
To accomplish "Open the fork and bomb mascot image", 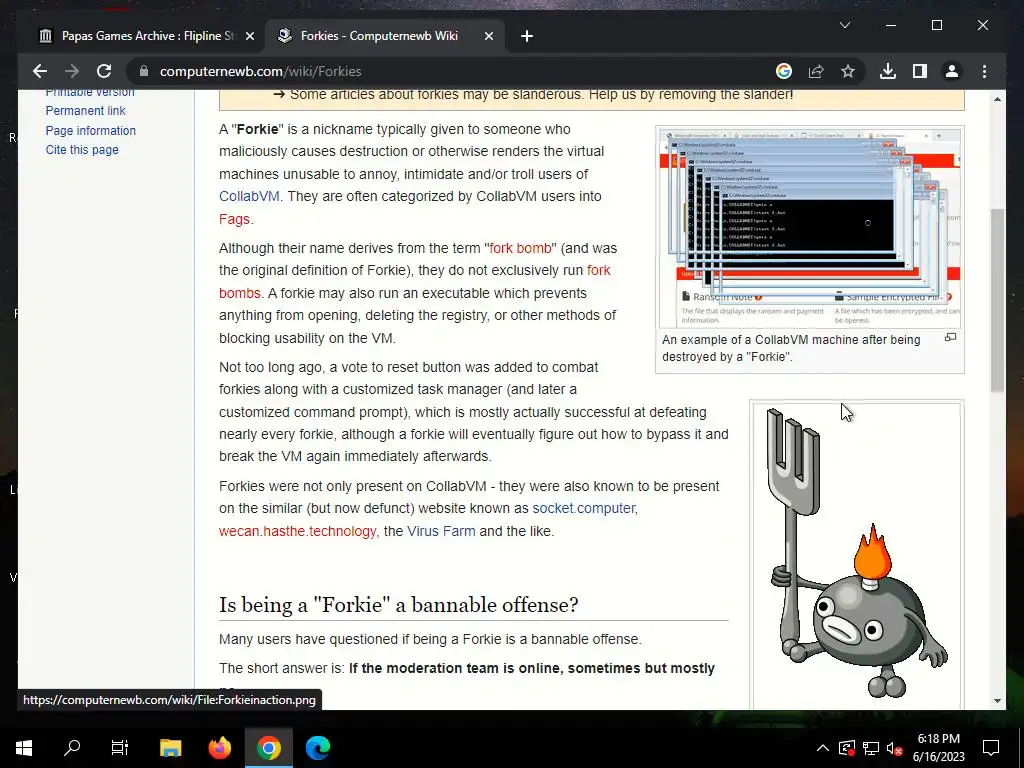I will pyautogui.click(x=856, y=555).
